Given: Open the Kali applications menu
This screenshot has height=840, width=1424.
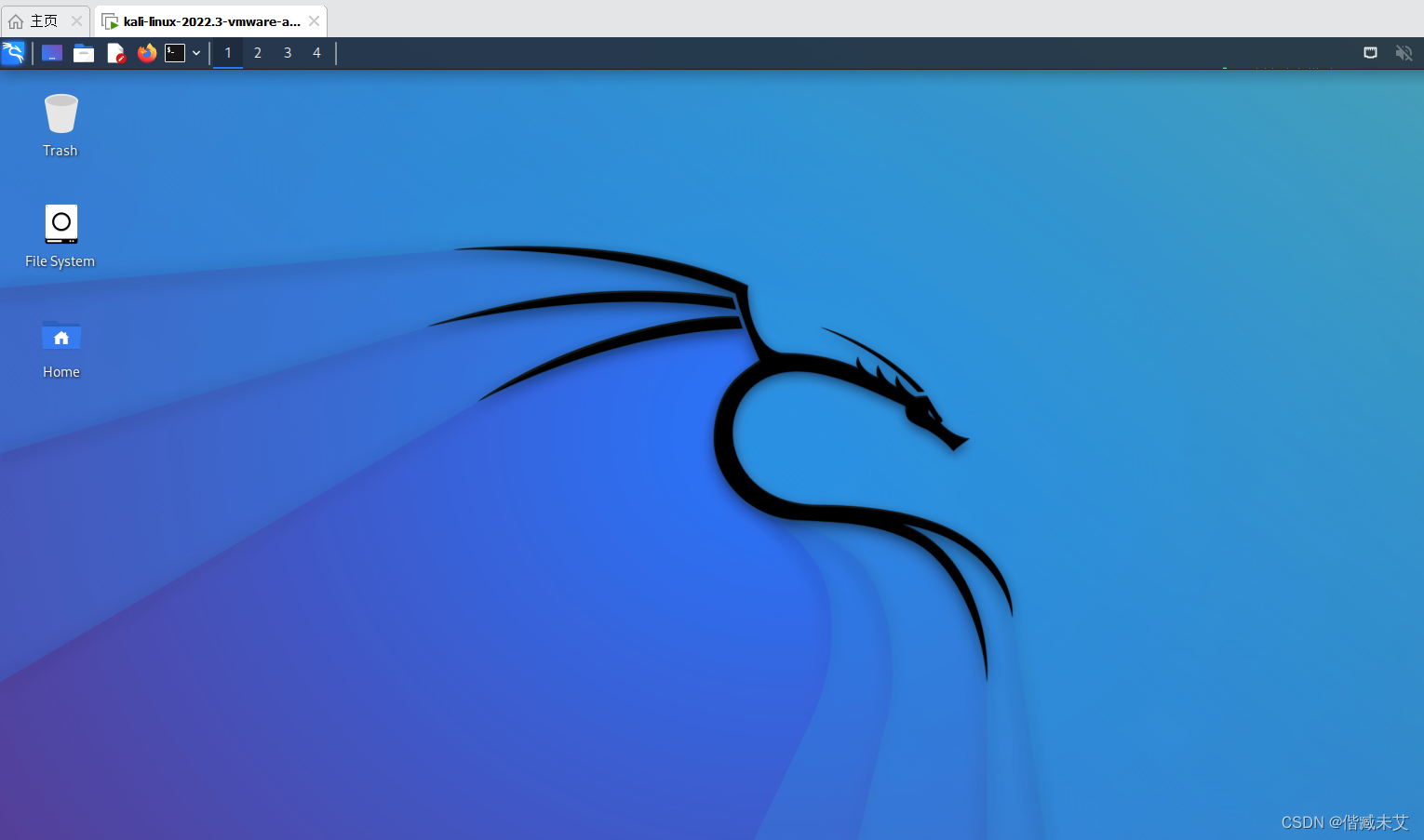Looking at the screenshot, I should pos(13,53).
